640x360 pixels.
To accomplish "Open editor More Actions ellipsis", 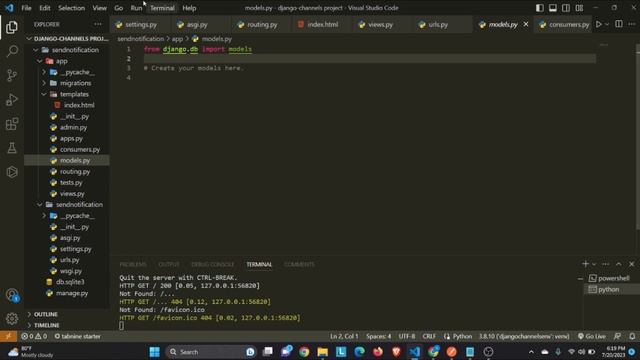I will tap(631, 24).
